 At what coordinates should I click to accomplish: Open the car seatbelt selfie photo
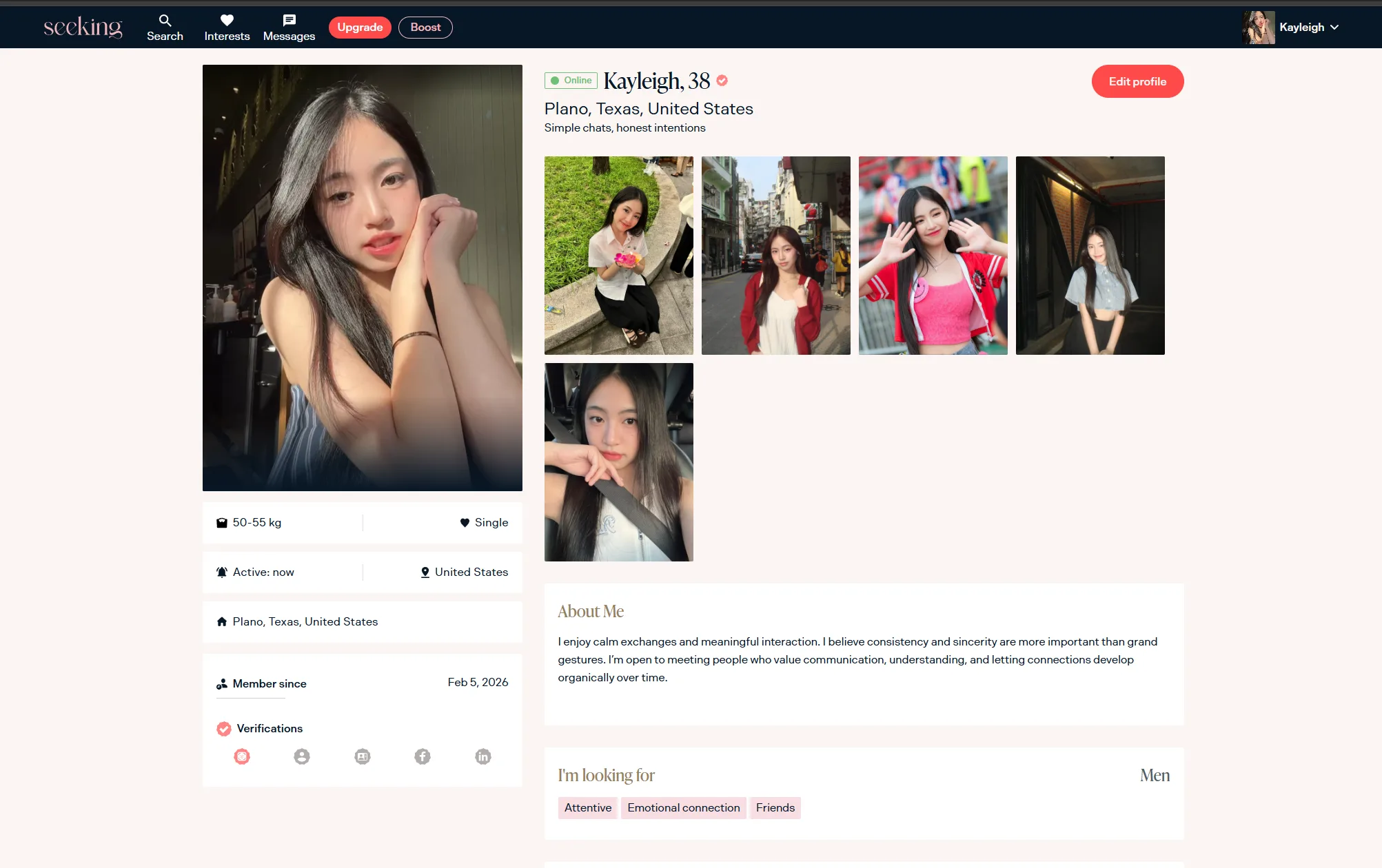pos(618,462)
